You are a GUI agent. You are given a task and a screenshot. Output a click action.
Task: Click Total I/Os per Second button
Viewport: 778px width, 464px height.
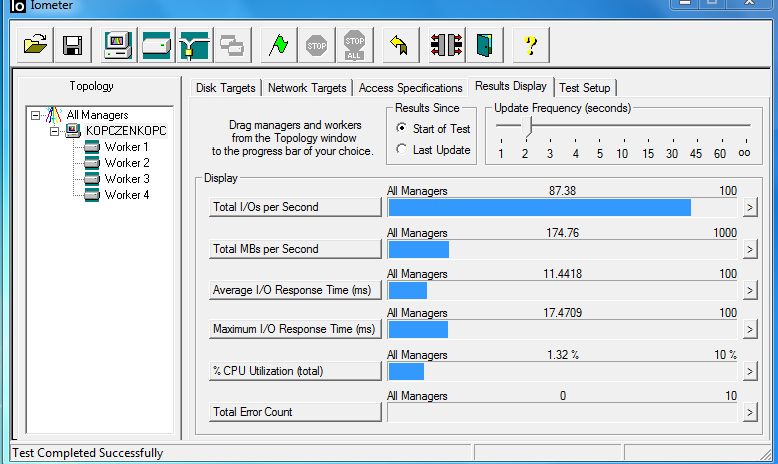point(295,207)
